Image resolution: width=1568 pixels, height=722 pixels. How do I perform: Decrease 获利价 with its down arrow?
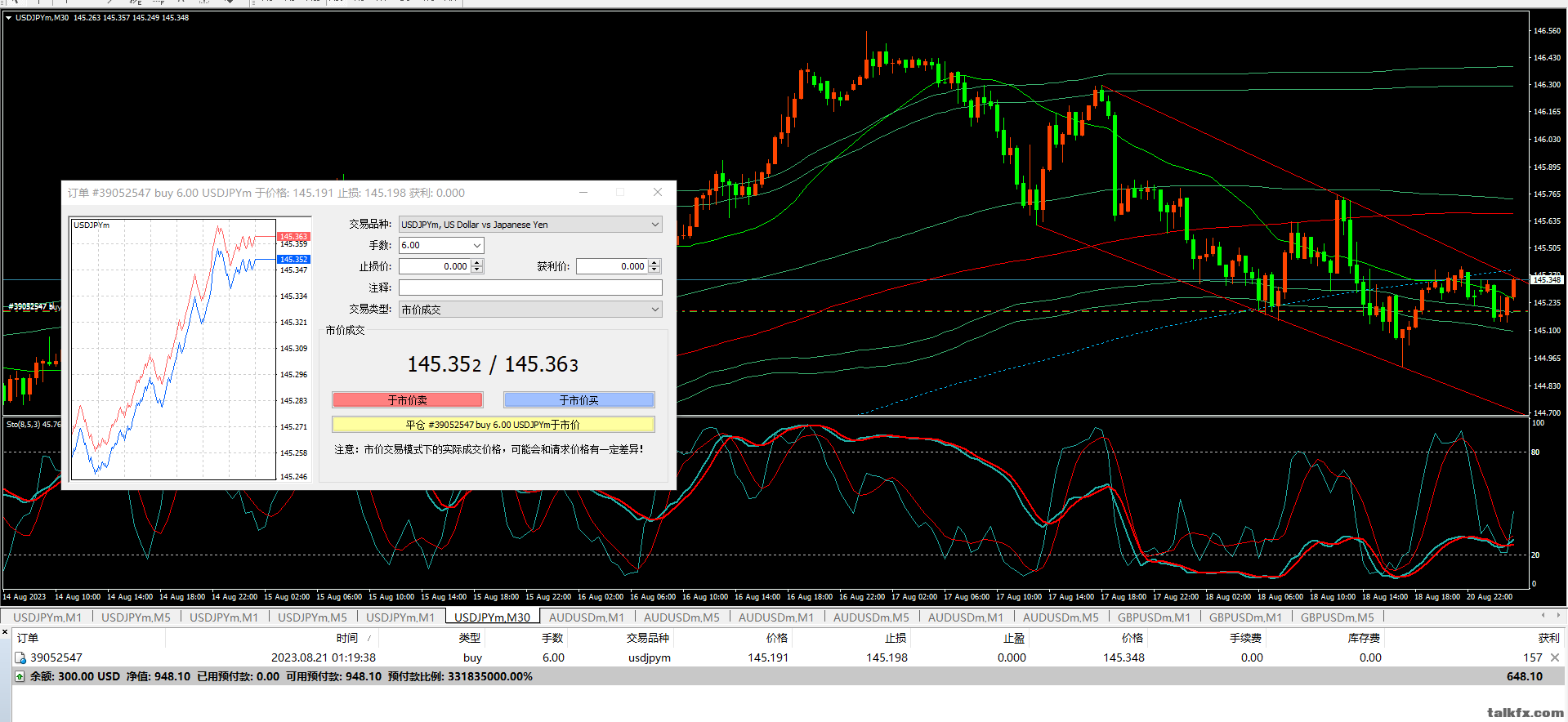(654, 270)
